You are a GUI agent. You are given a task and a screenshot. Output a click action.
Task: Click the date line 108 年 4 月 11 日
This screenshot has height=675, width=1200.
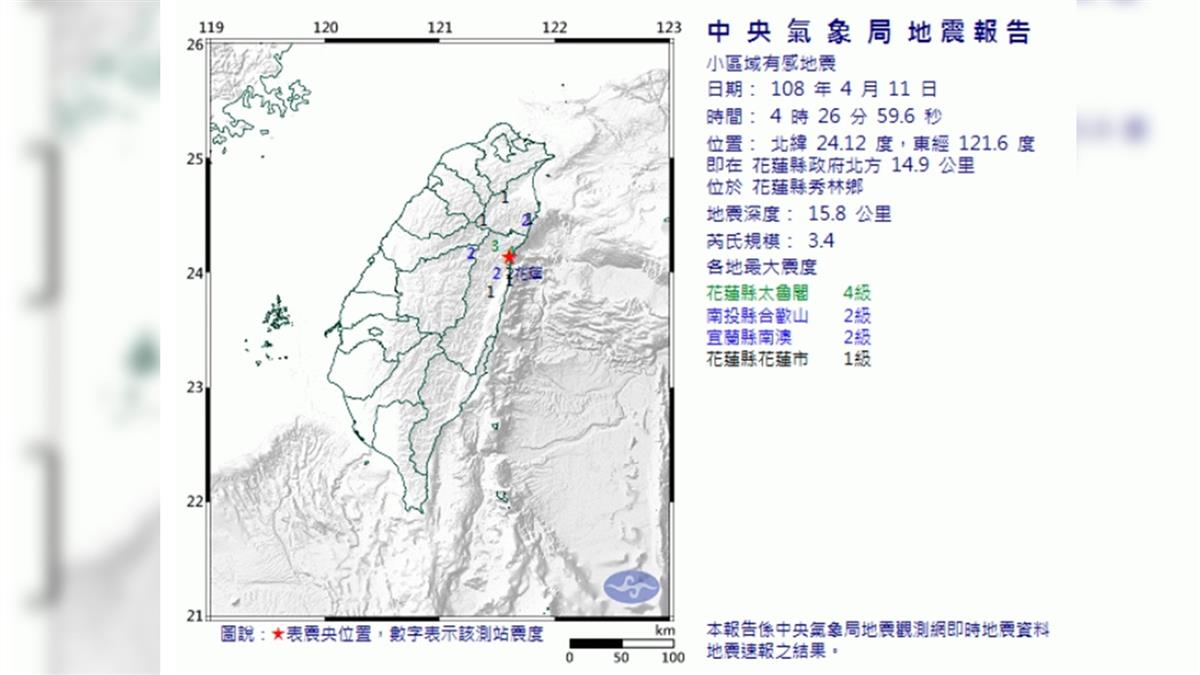point(822,90)
